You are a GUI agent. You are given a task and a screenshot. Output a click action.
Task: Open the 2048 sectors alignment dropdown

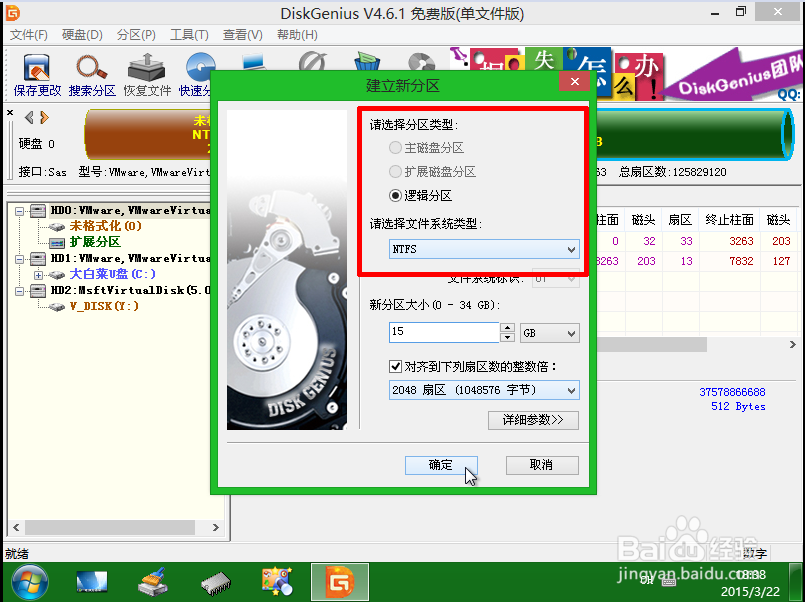(x=484, y=390)
